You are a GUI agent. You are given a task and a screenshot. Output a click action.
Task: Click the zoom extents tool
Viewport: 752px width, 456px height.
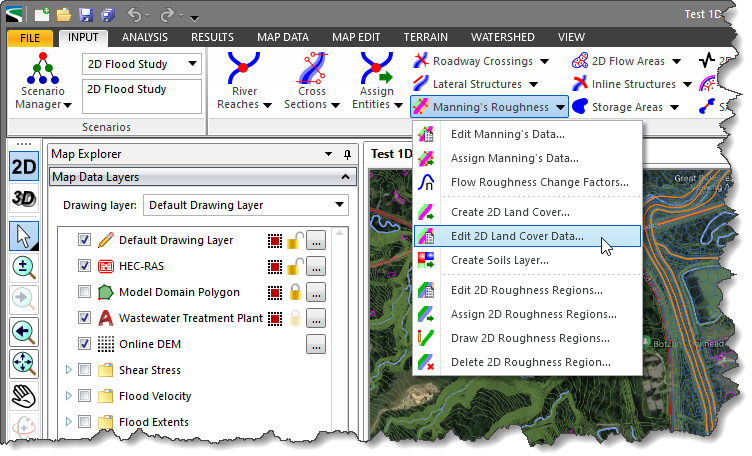point(24,363)
